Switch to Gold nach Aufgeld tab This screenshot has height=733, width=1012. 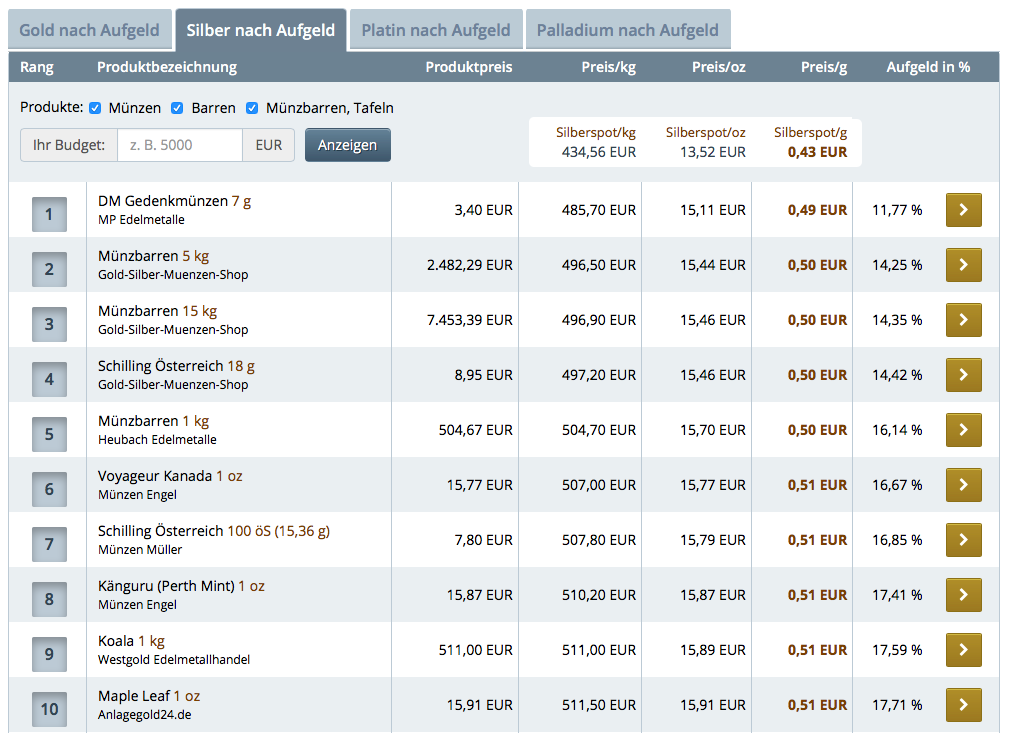90,30
